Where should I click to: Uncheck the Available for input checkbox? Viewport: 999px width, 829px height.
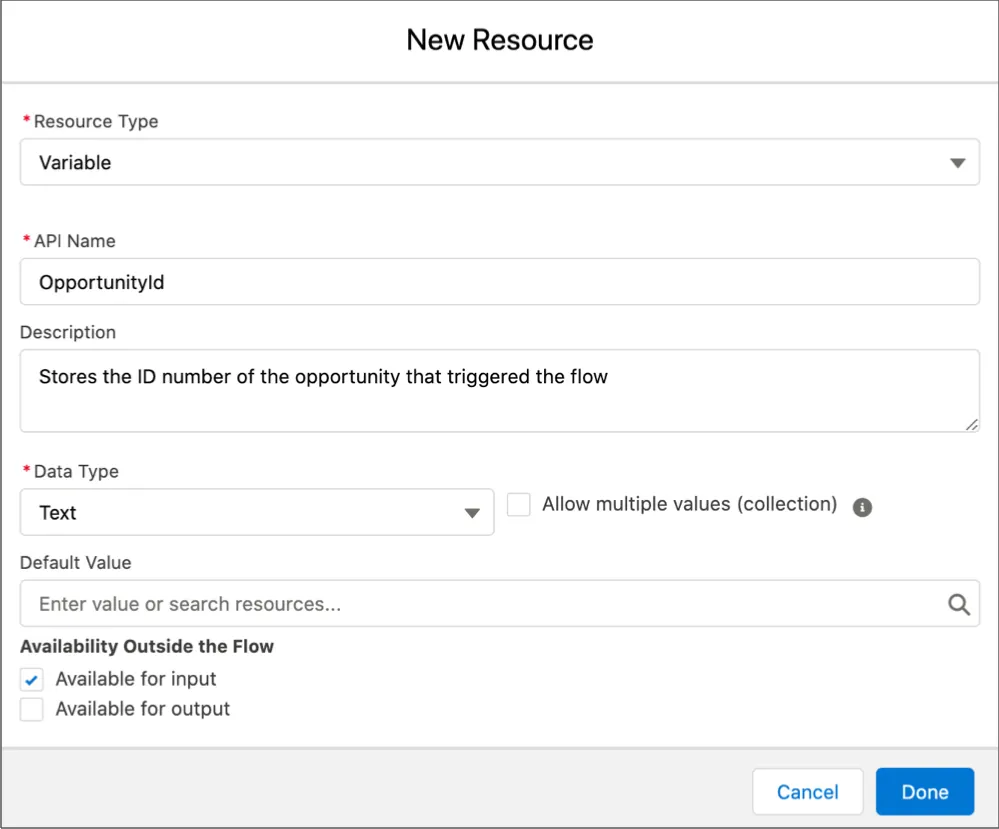[32, 680]
